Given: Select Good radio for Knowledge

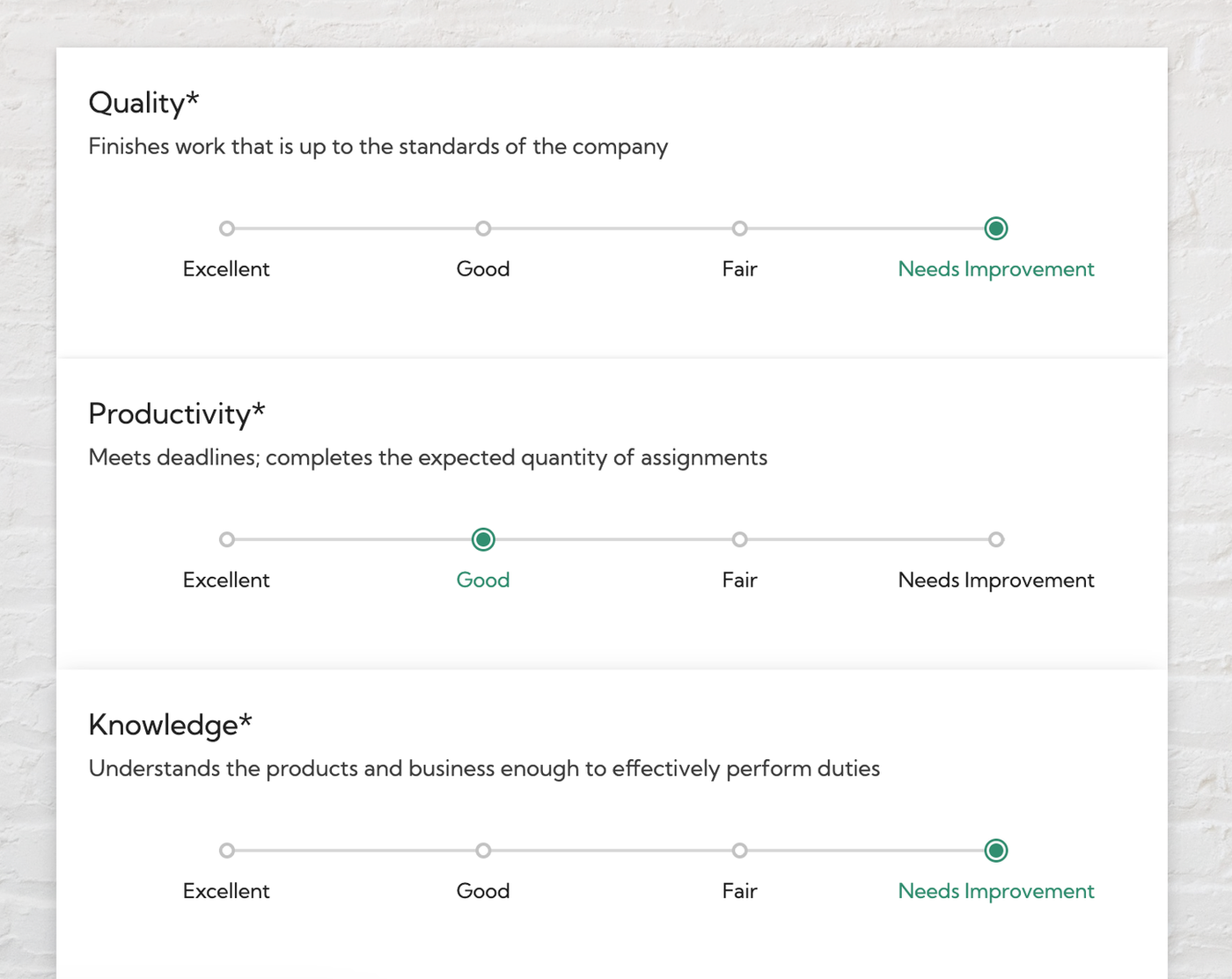Looking at the screenshot, I should (483, 851).
